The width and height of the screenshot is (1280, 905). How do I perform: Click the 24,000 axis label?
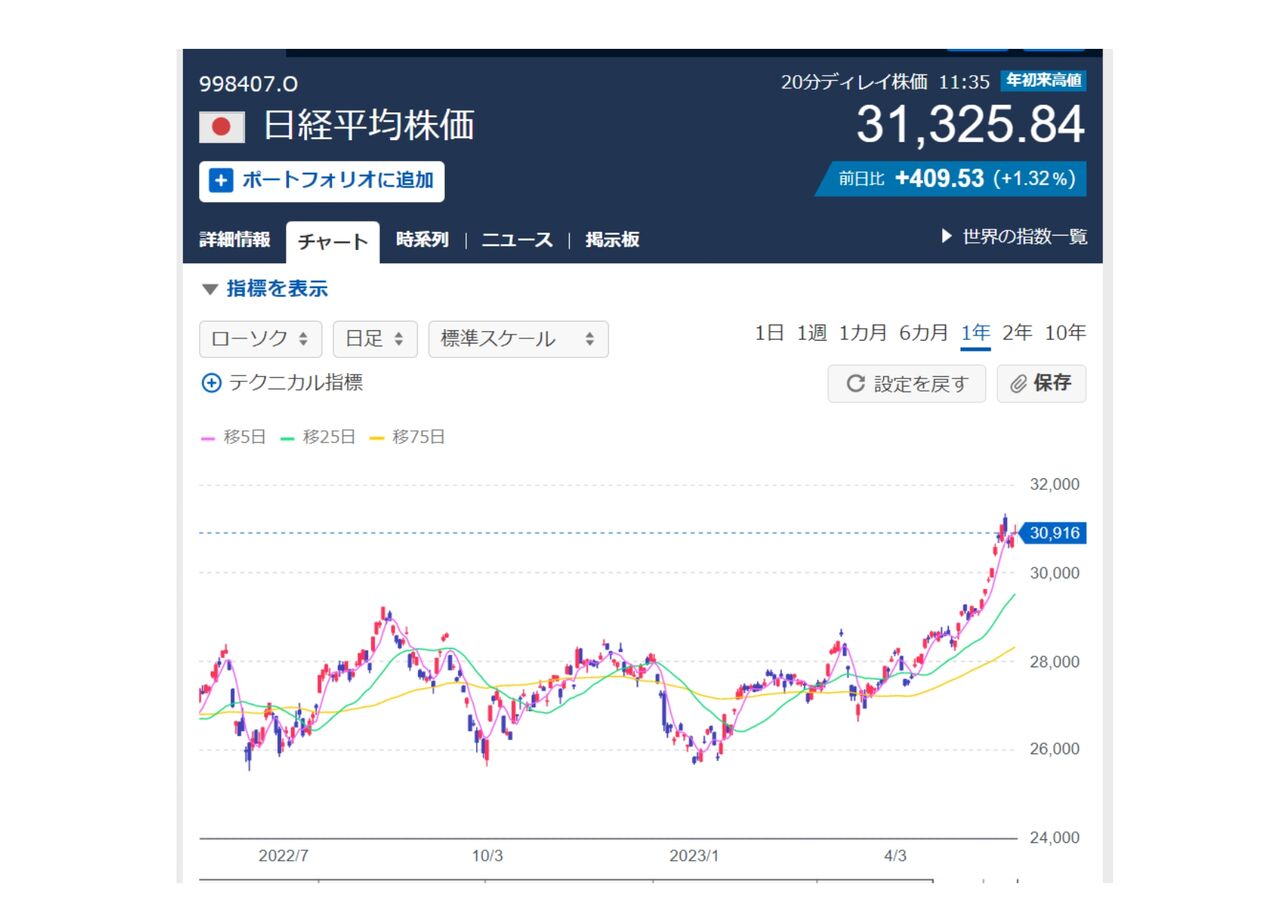(1055, 838)
